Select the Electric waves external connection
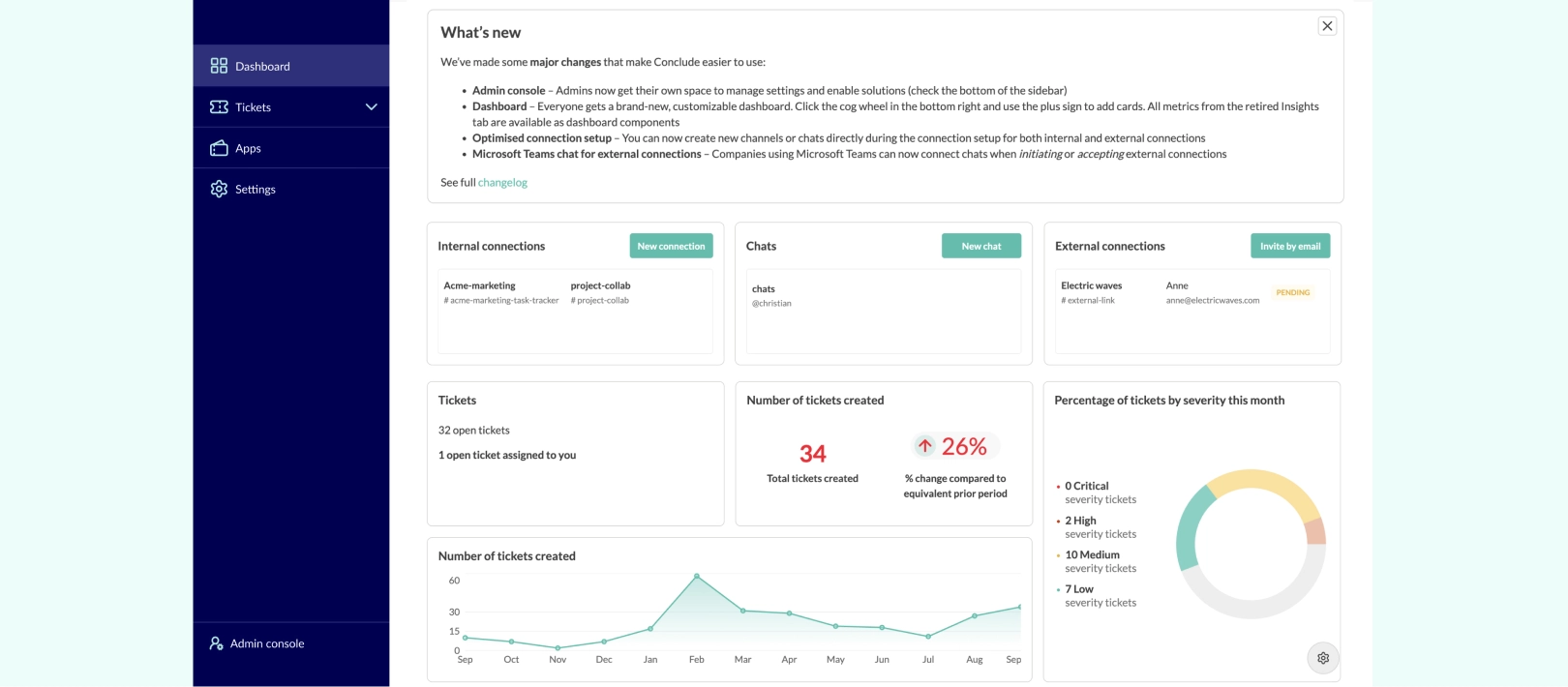Image resolution: width=1568 pixels, height=687 pixels. [1091, 286]
